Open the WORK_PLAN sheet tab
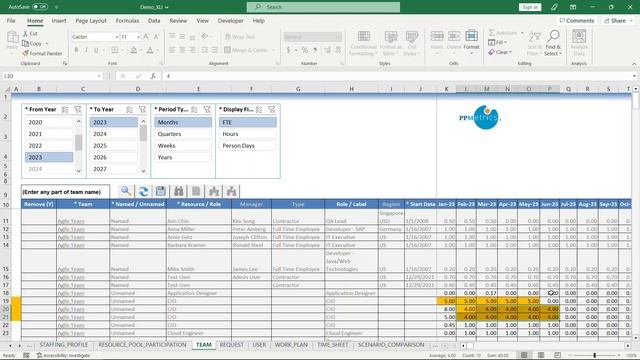 291,345
